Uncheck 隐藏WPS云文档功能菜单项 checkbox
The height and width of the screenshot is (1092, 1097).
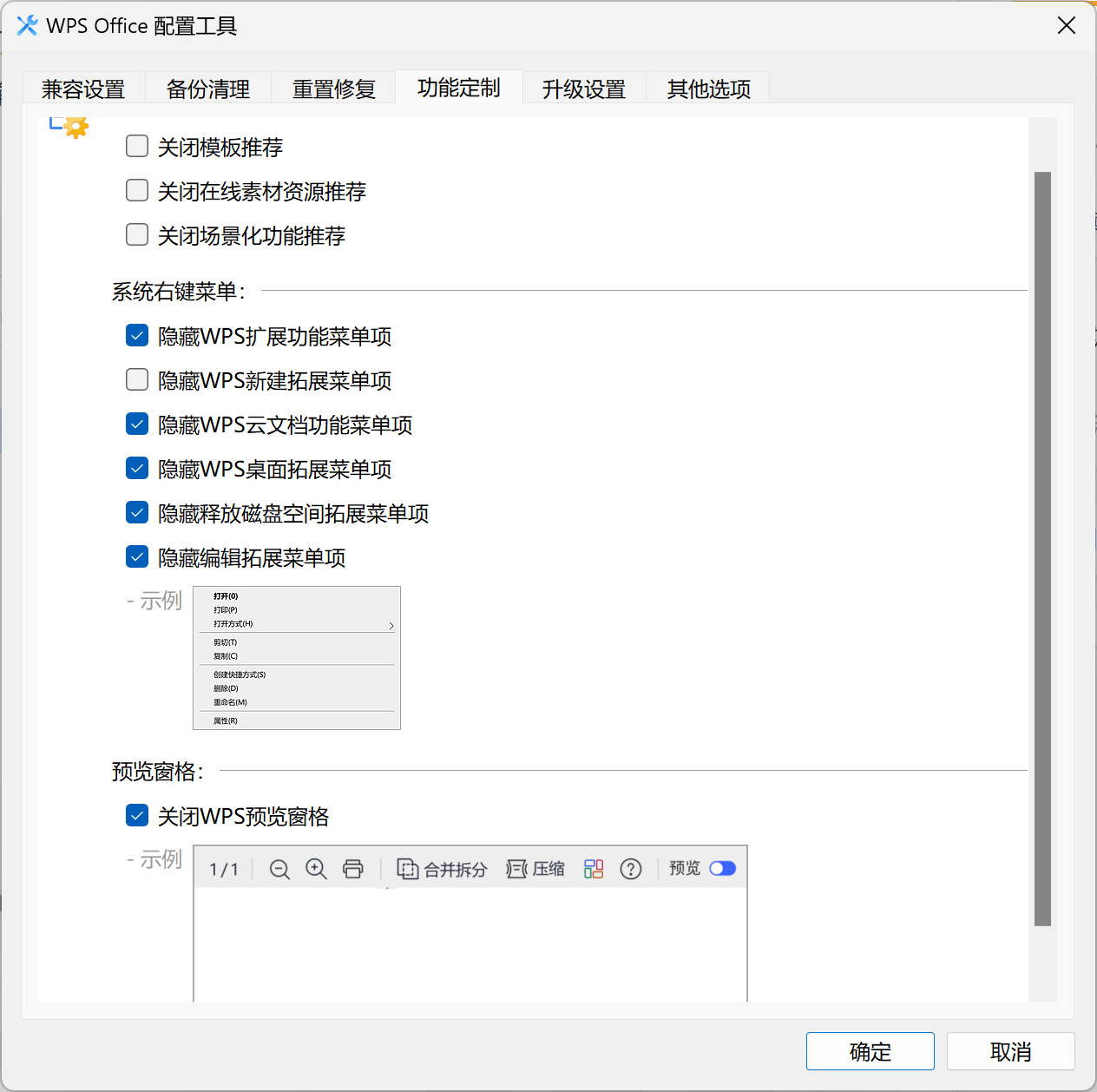(x=137, y=424)
